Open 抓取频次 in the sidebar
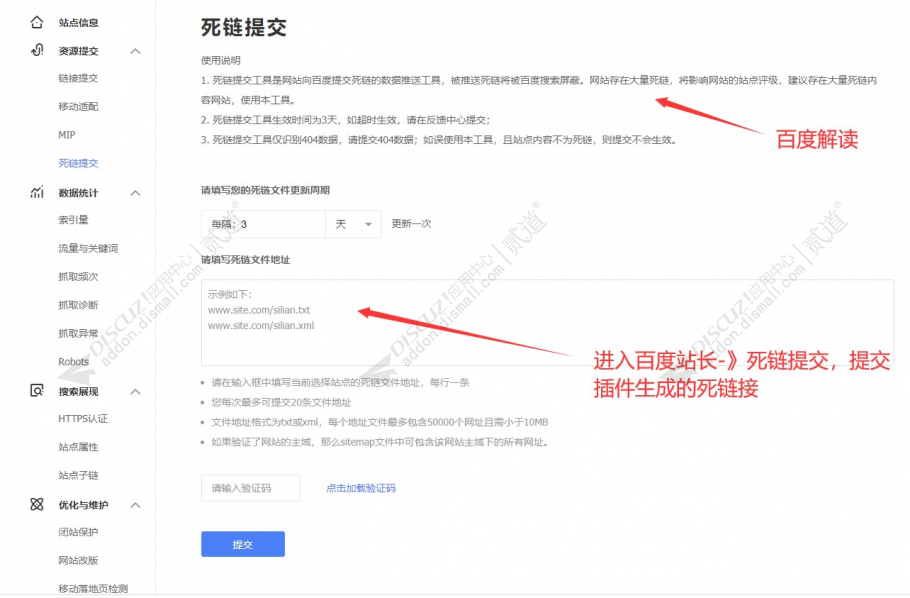 point(78,276)
